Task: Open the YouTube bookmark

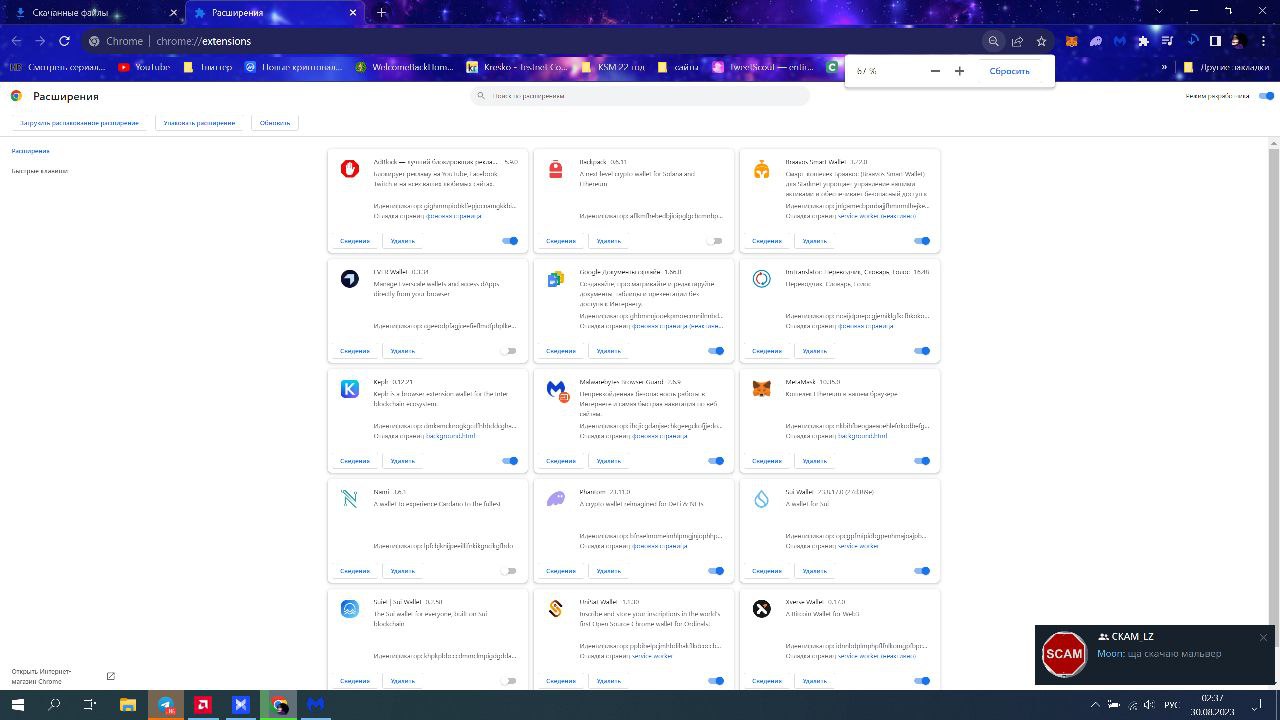Action: [x=144, y=67]
